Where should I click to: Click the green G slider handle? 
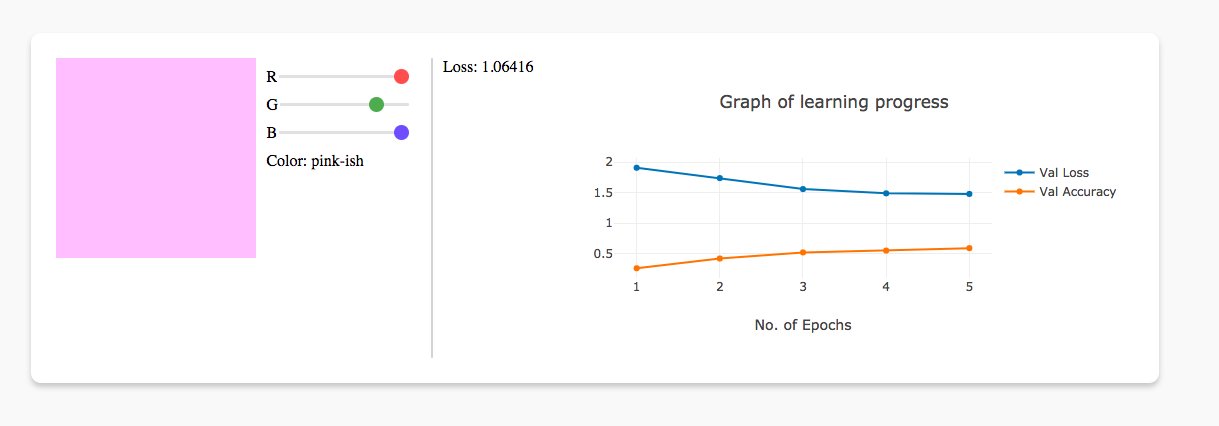point(376,104)
